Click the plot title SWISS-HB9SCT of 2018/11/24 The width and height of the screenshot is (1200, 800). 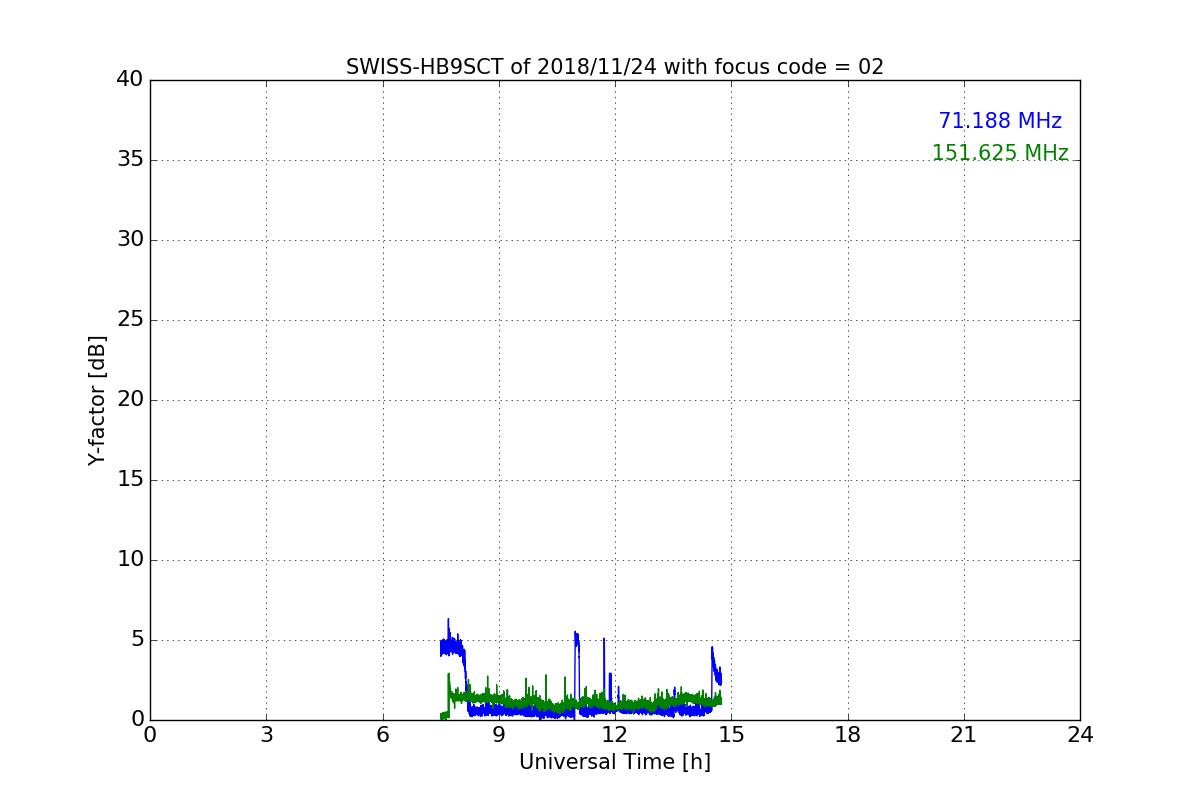point(615,67)
